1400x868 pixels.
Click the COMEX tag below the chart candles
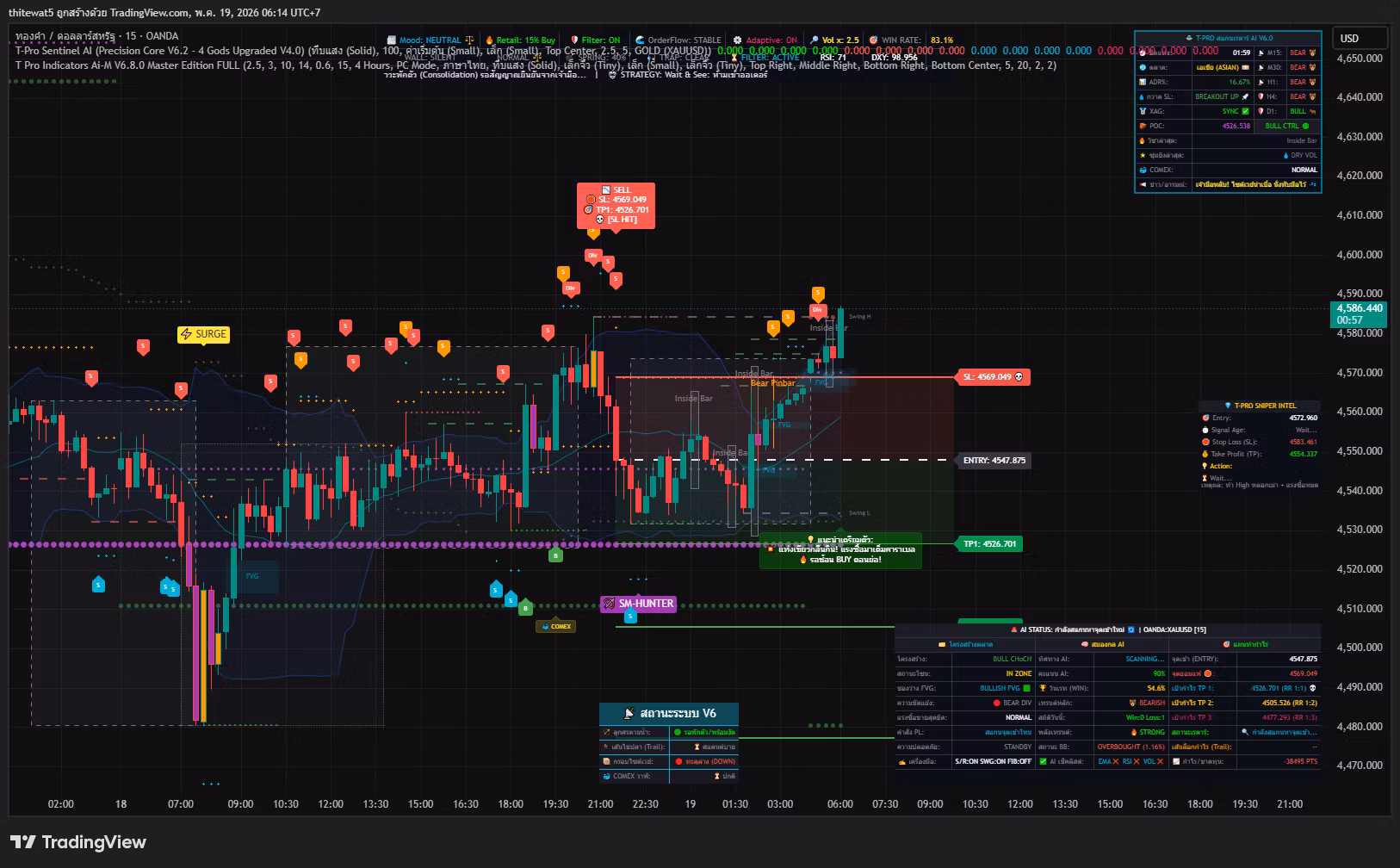555,626
